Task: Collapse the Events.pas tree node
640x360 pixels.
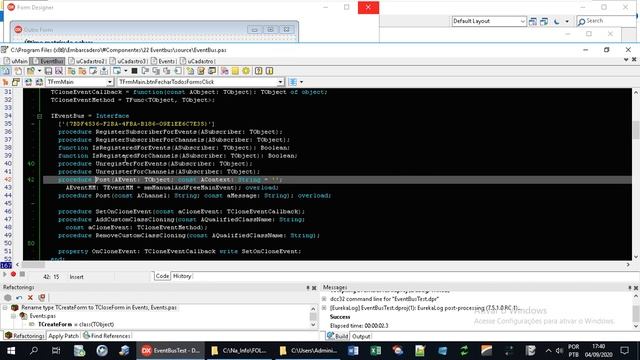Action: [x=13, y=316]
